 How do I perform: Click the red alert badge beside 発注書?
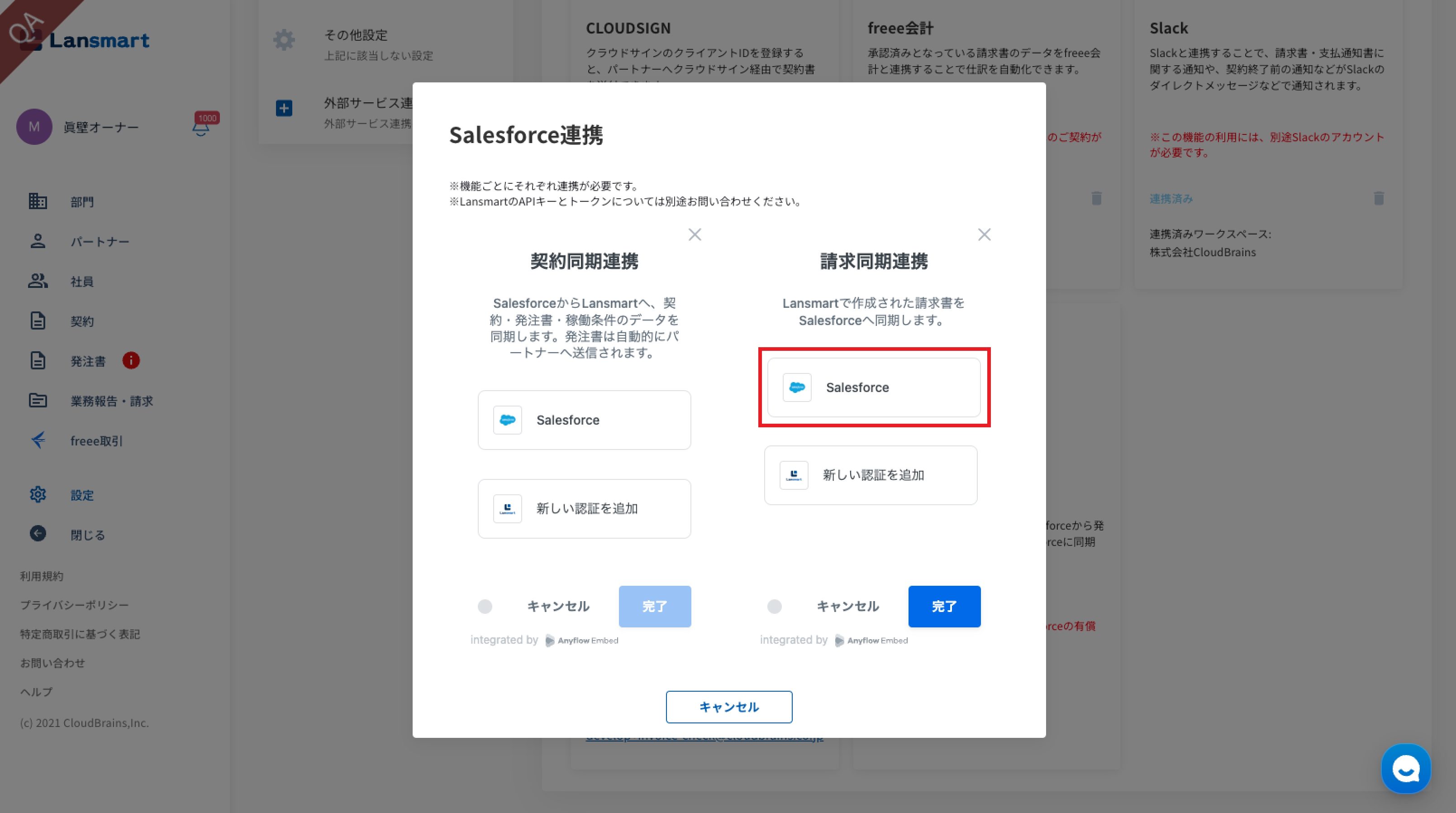(131, 360)
